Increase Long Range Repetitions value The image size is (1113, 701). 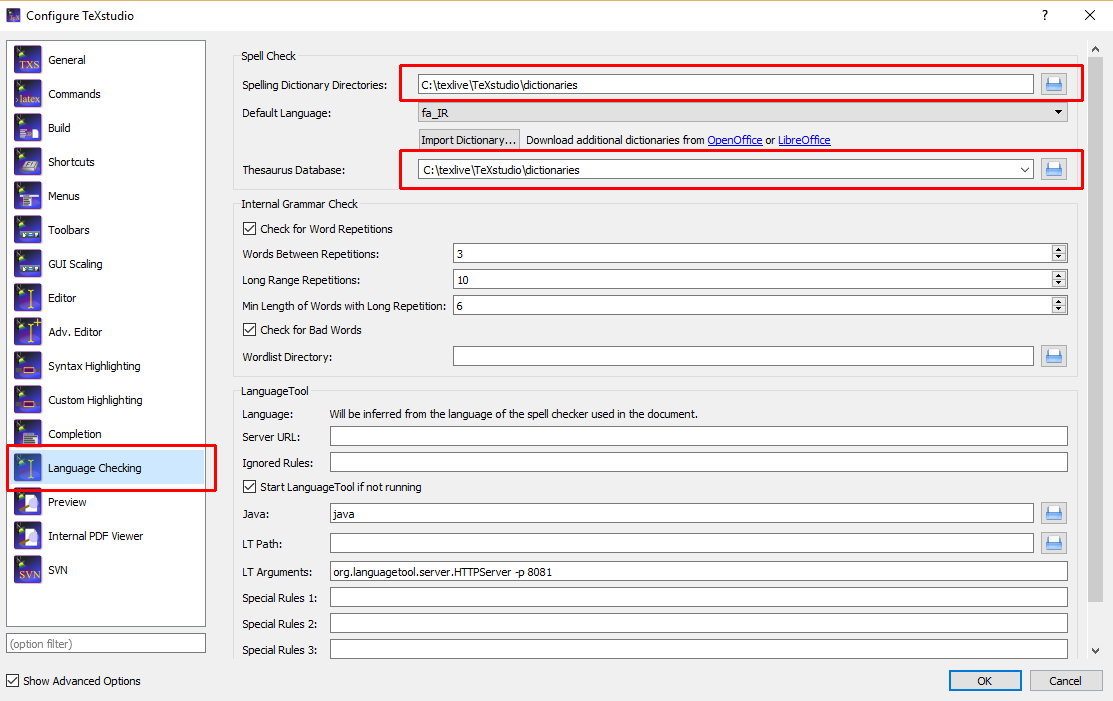[x=1059, y=275]
